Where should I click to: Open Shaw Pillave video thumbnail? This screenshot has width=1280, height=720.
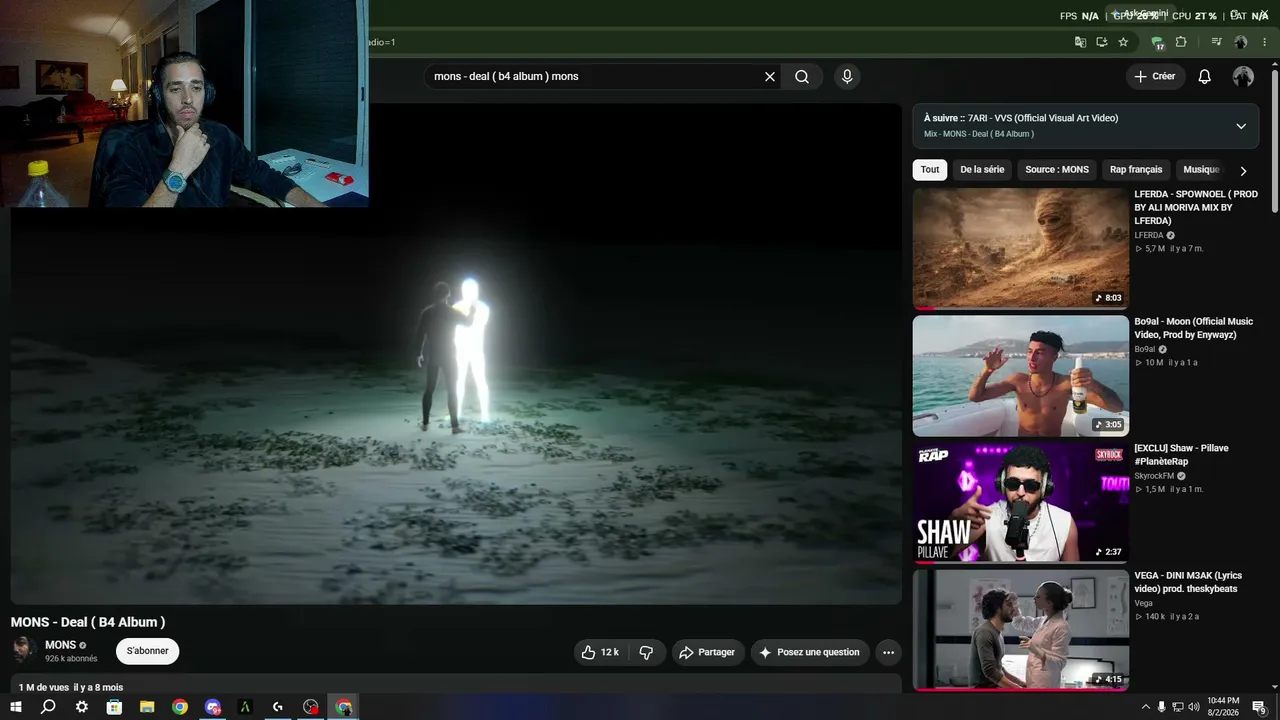(x=1021, y=503)
